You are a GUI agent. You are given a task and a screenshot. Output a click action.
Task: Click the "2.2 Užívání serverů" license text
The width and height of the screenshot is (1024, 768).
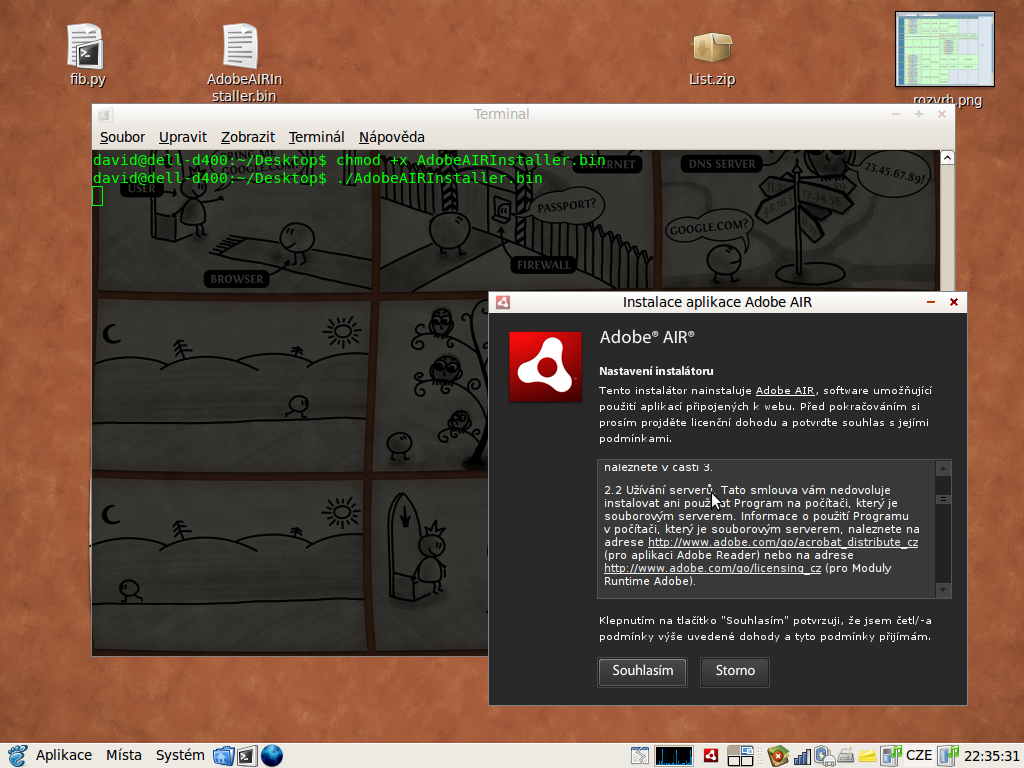click(x=658, y=490)
